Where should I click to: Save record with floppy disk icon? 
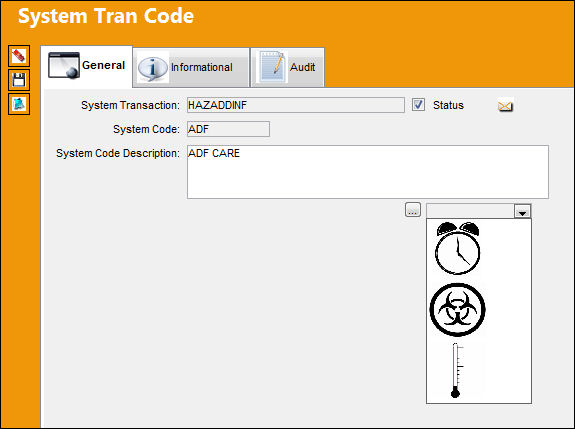19,80
